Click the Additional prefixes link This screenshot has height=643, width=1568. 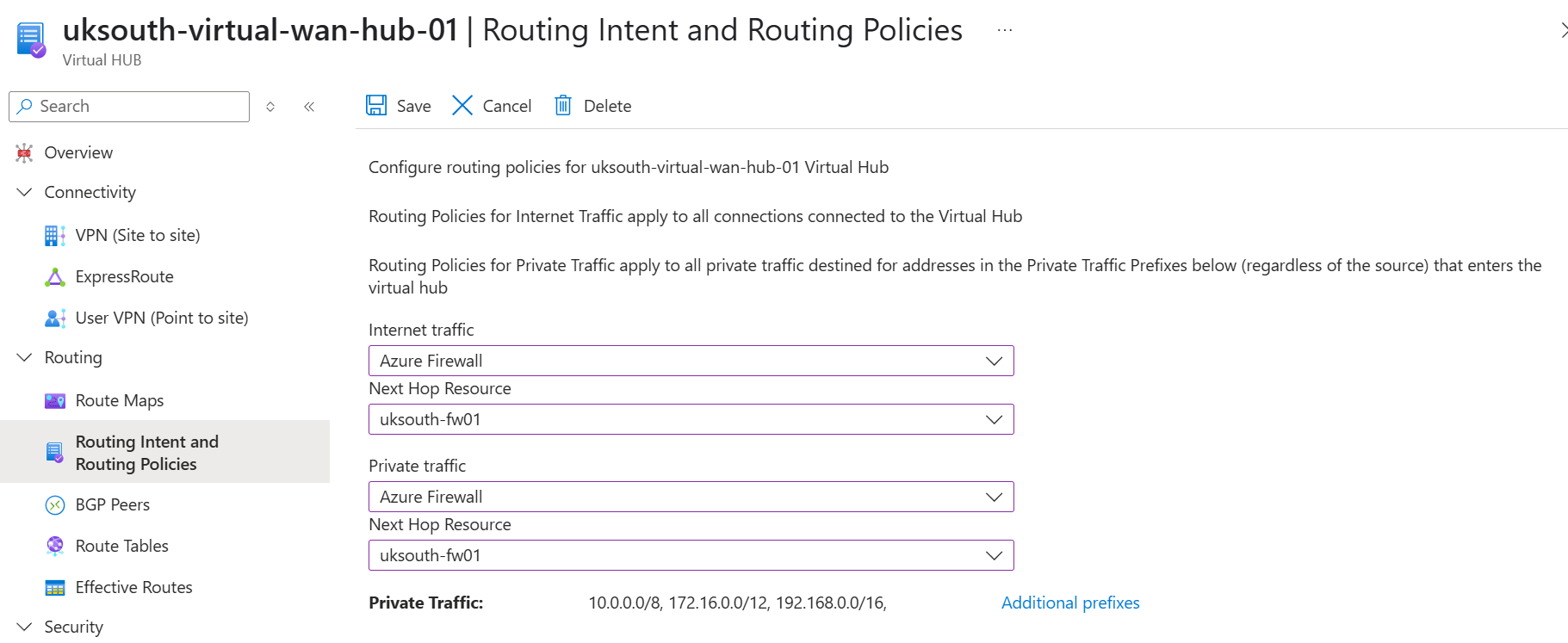[1069, 603]
